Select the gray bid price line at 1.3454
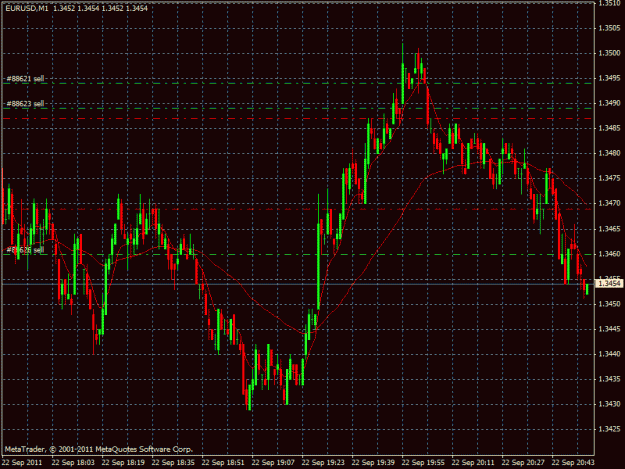Image resolution: width=625 pixels, height=469 pixels. 298,284
